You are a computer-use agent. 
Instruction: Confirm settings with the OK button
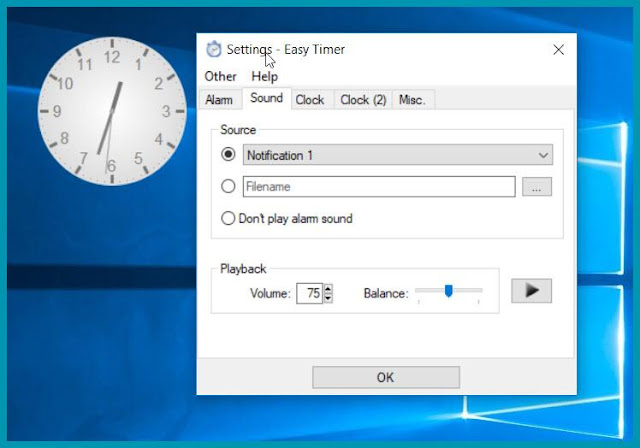coord(386,377)
